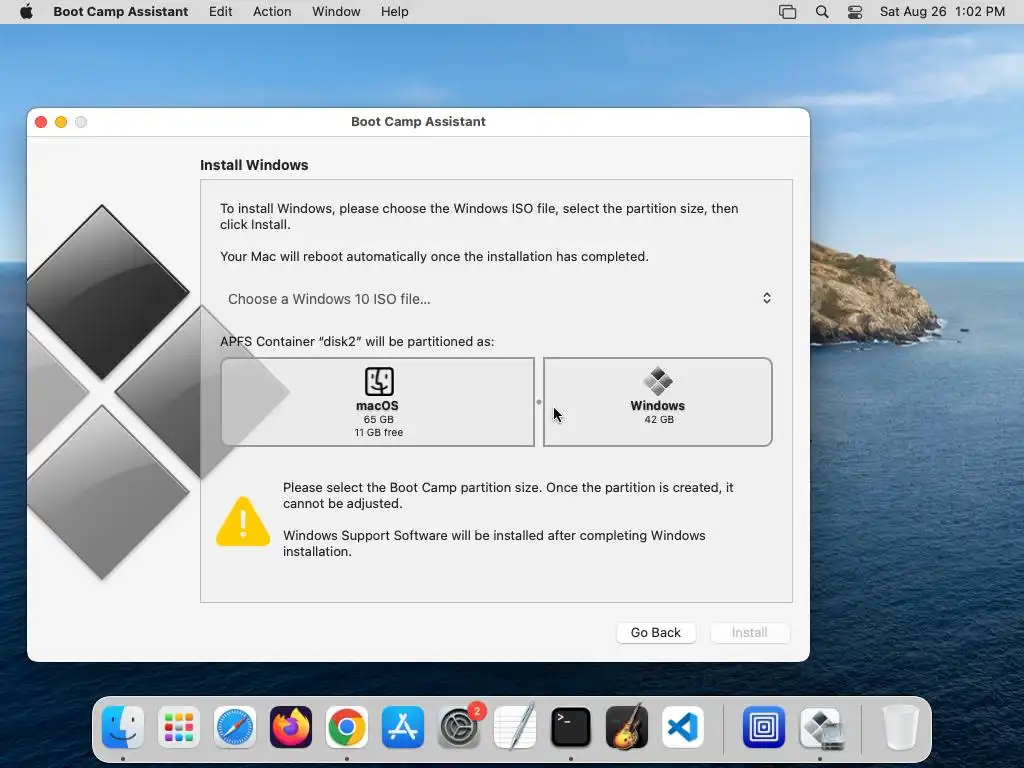Open the Trash from the Dock

[901, 727]
